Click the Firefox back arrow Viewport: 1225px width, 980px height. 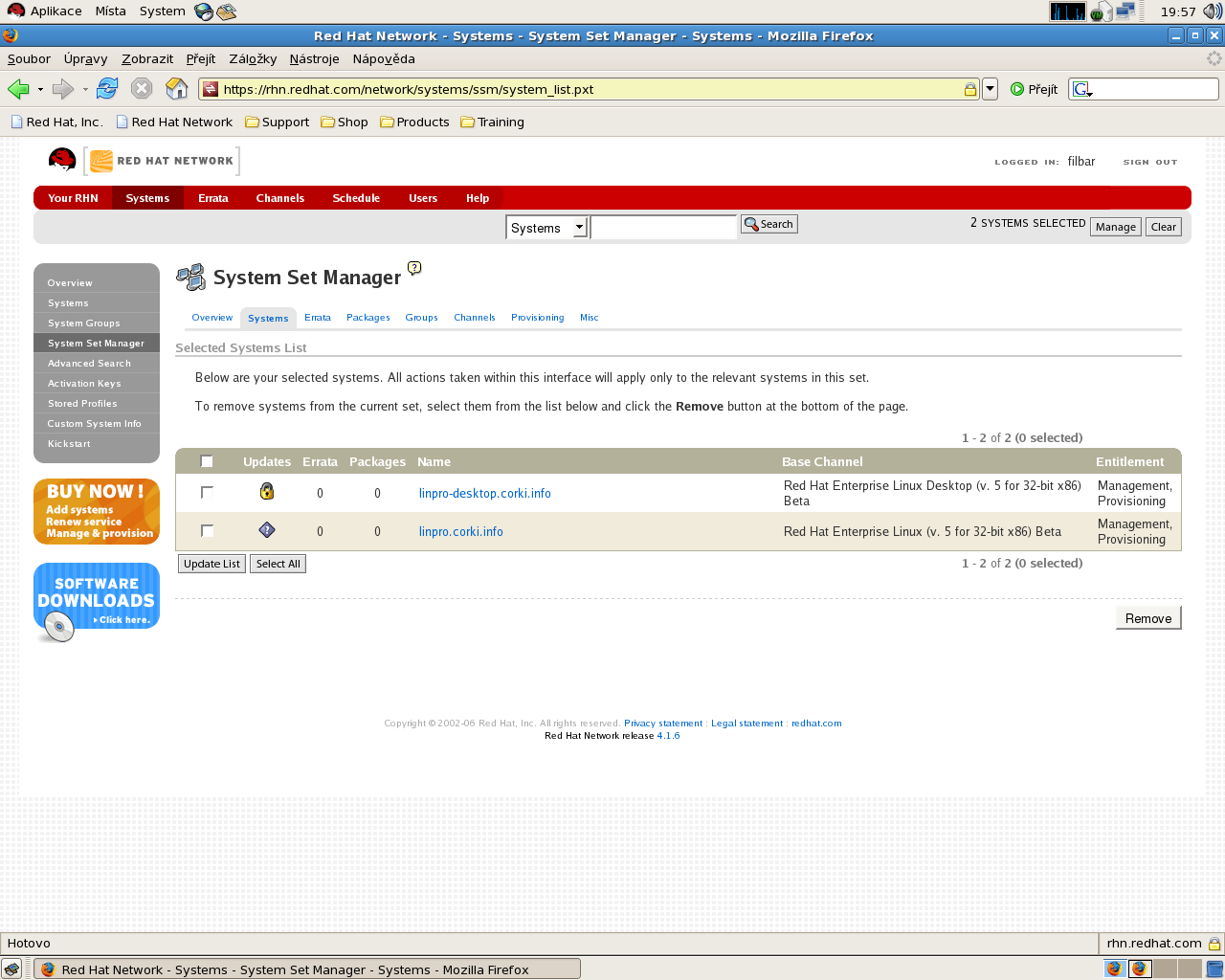(18, 89)
